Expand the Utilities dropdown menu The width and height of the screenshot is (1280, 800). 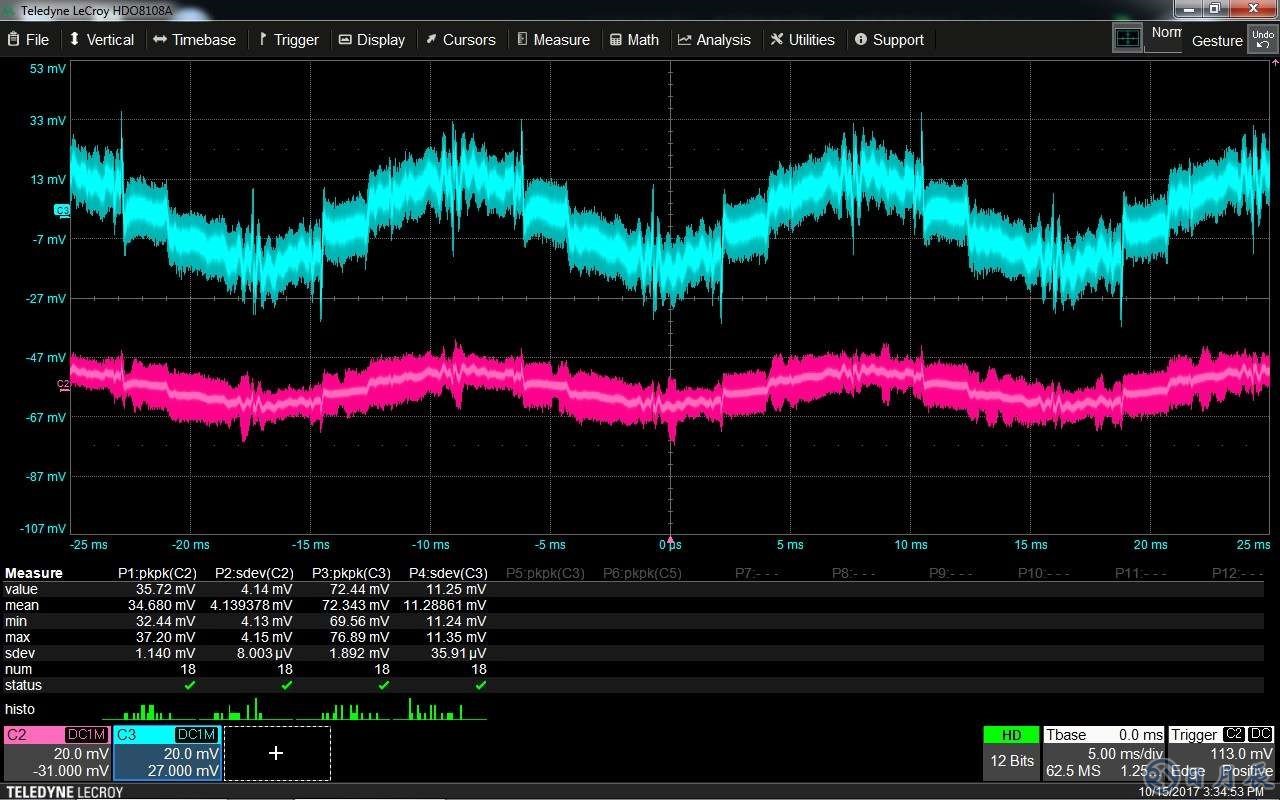[x=802, y=40]
